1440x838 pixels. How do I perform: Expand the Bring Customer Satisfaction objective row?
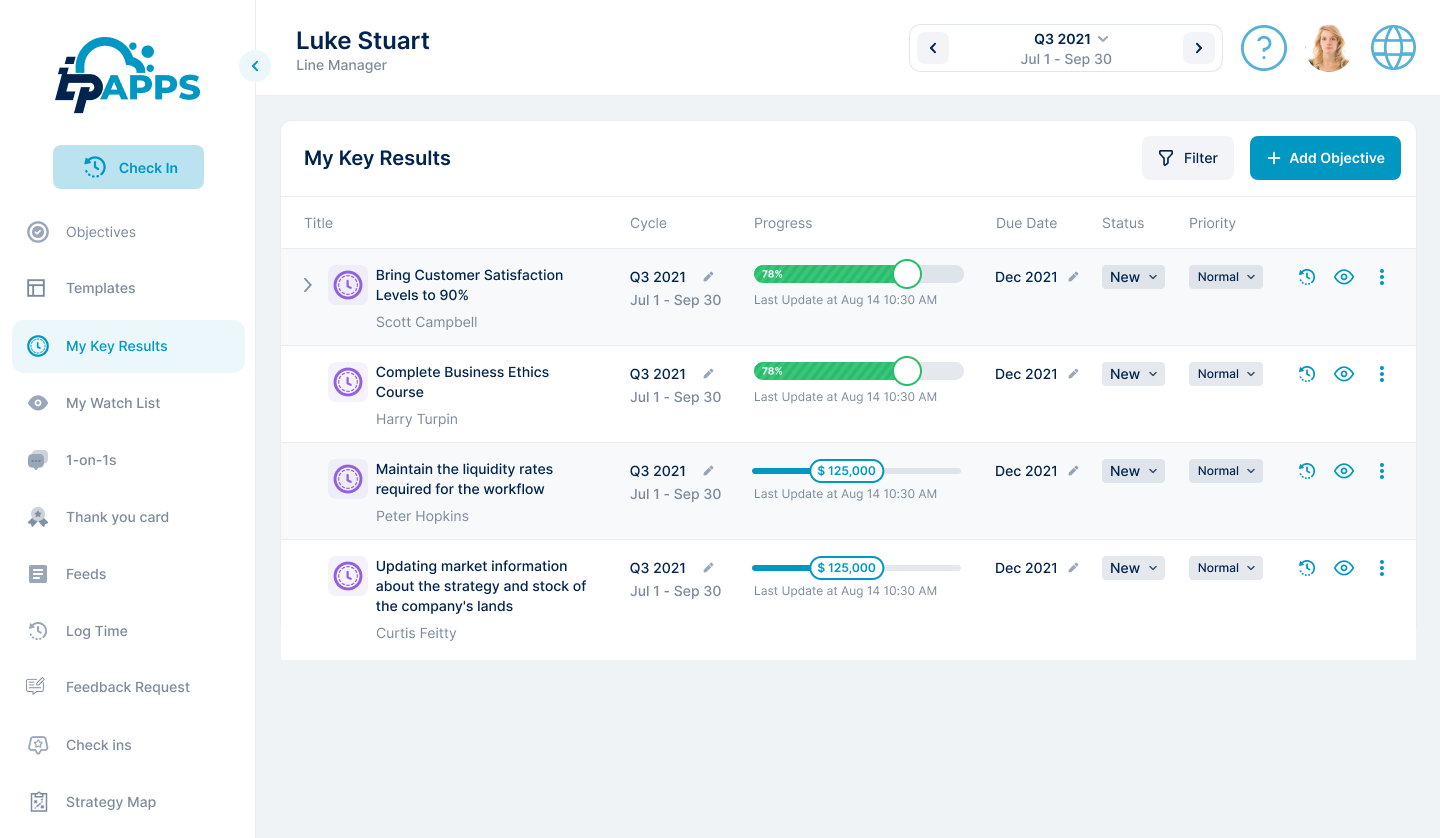(307, 285)
